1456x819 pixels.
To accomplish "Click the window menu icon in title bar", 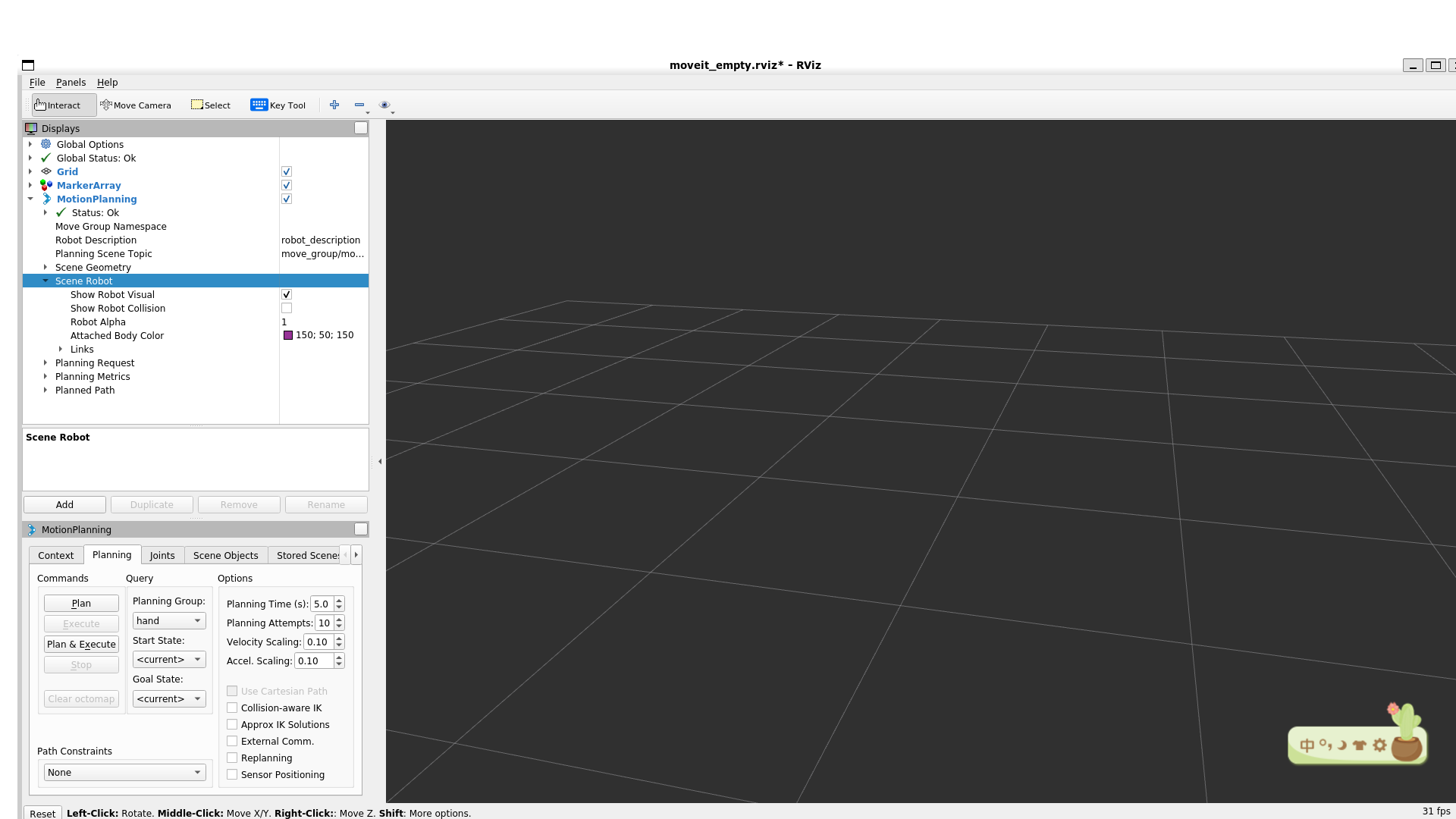I will pos(28,65).
